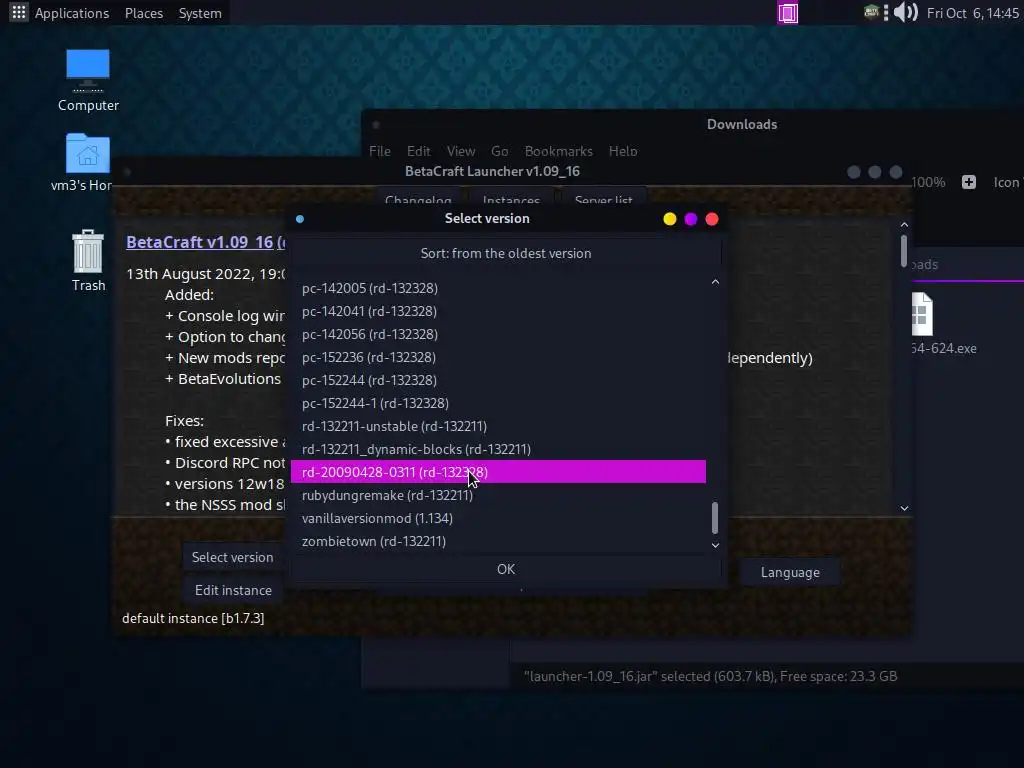Select version pc-142041 (rd-132328)
This screenshot has height=768, width=1024.
point(498,311)
